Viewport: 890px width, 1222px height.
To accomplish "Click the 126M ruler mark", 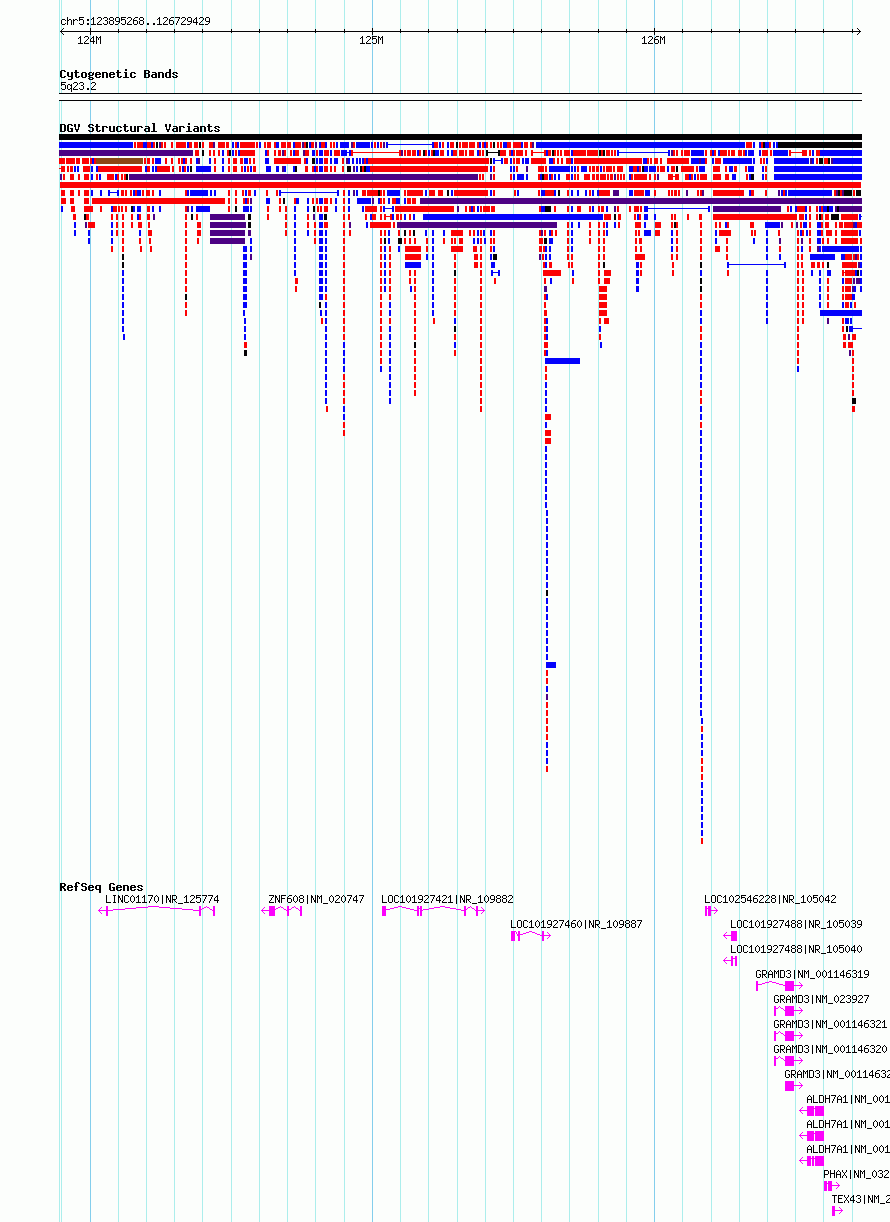I will coord(653,41).
